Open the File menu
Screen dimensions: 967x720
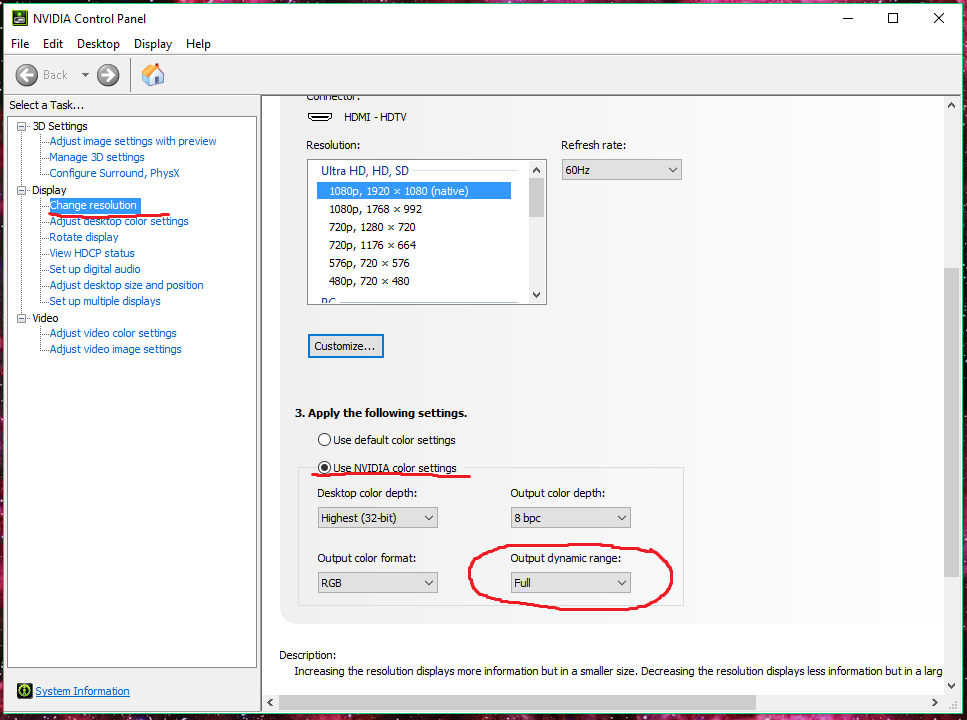click(x=20, y=44)
